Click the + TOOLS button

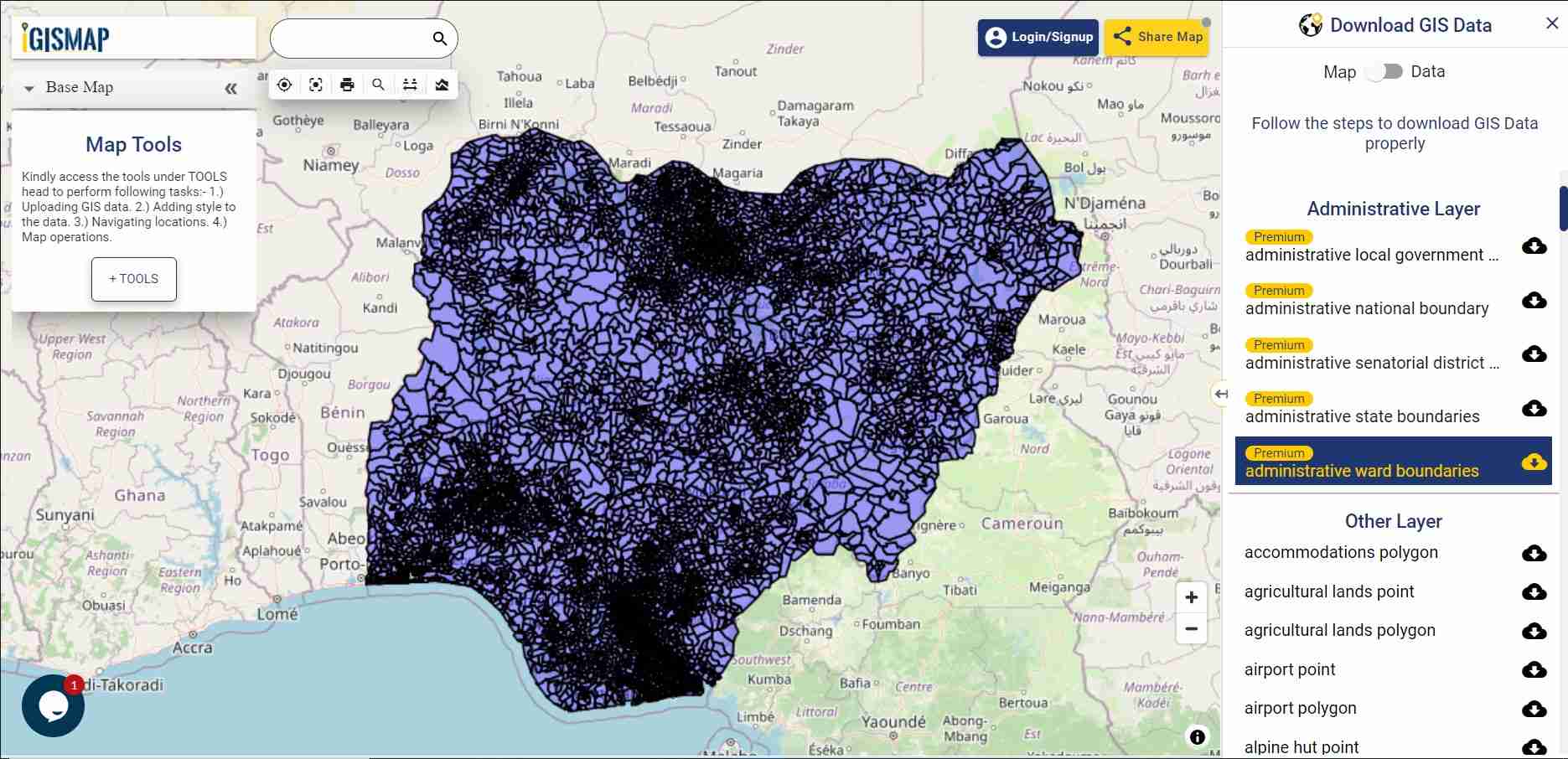(133, 279)
